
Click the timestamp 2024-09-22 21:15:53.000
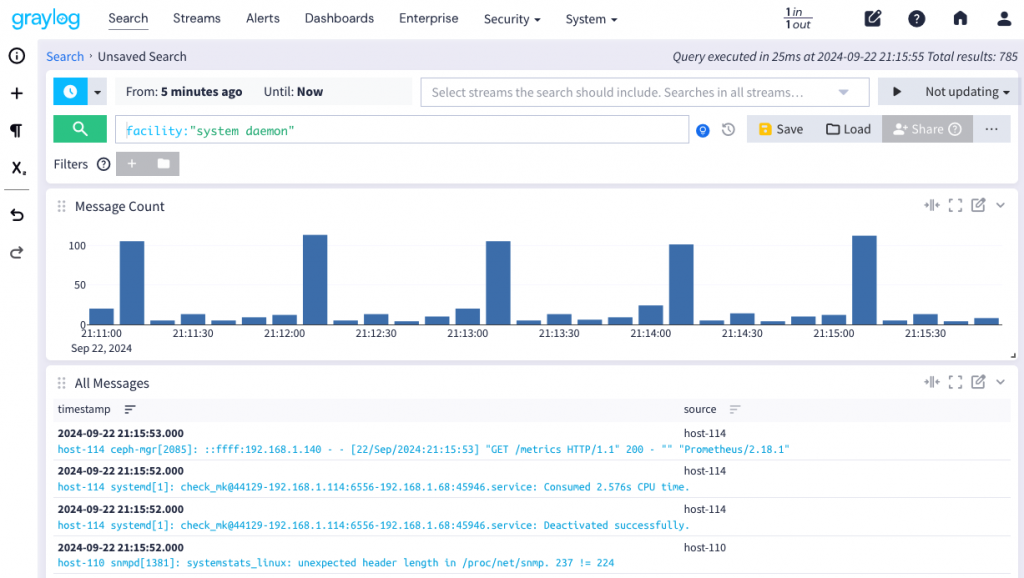[x=120, y=433]
